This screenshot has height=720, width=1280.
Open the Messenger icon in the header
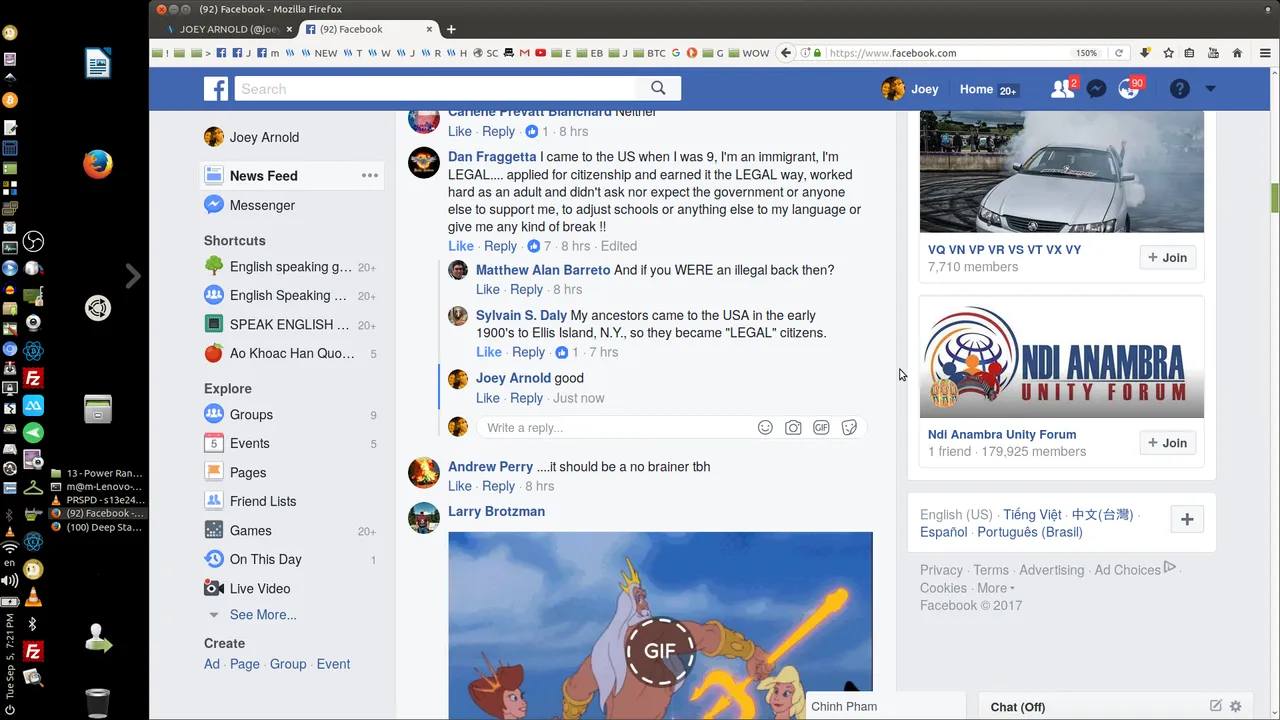point(1096,89)
